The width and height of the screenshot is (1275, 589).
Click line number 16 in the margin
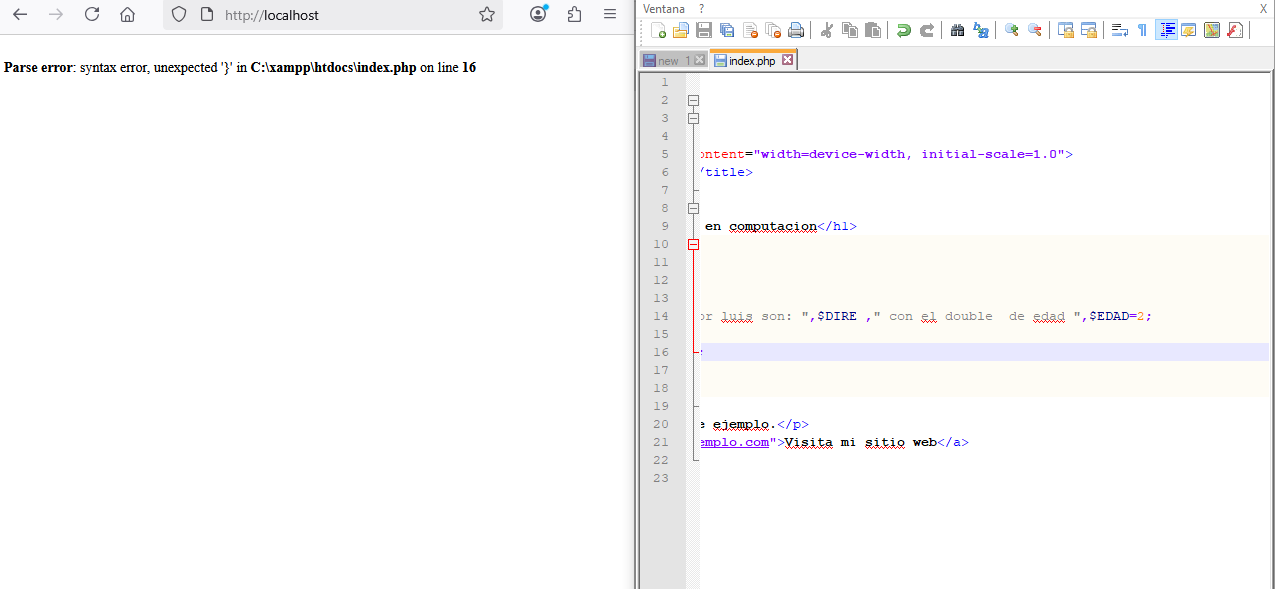[662, 352]
